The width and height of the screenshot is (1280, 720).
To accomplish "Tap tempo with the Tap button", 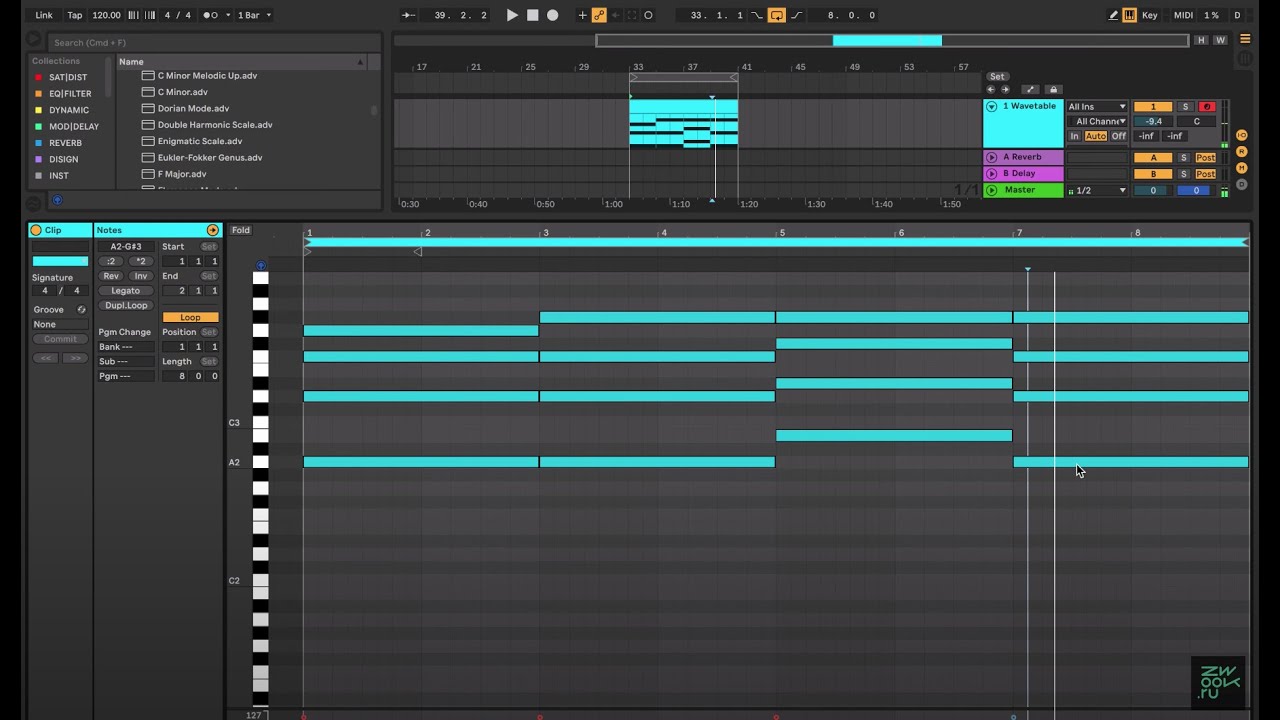I will tap(75, 15).
